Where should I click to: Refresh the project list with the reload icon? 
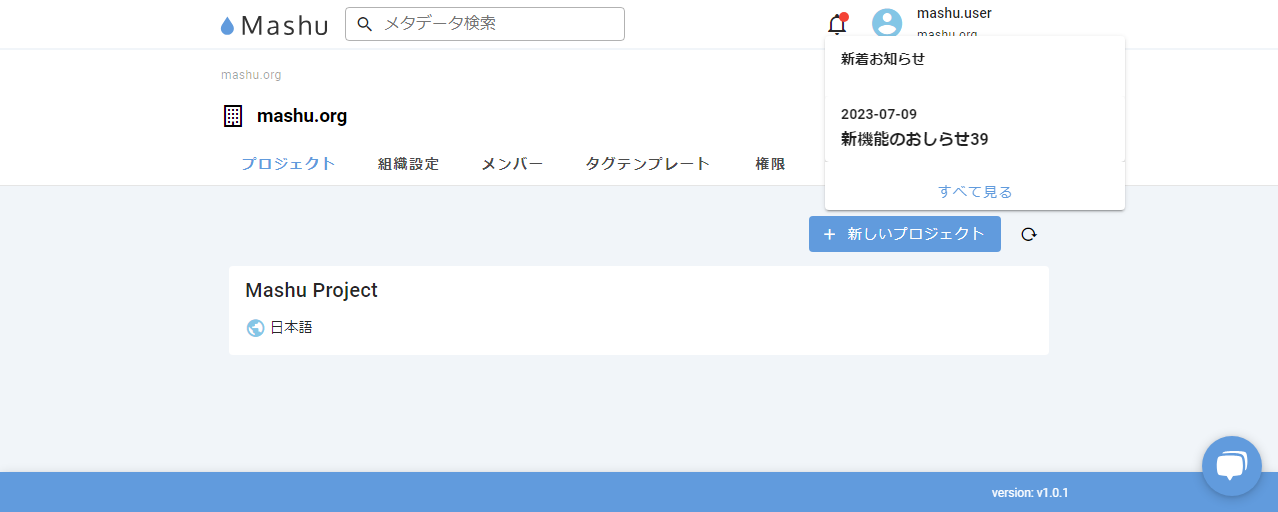[1029, 234]
